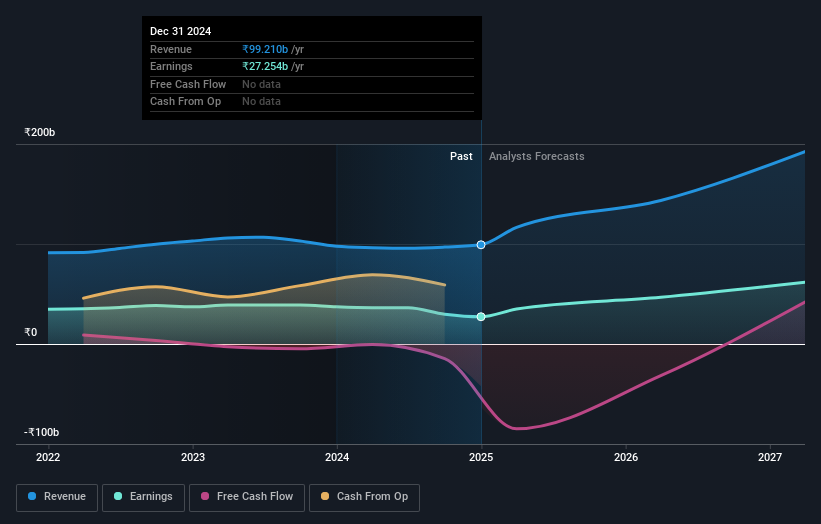The height and width of the screenshot is (524, 821).
Task: Click the Analysts Forecasts label
Action: pos(537,157)
